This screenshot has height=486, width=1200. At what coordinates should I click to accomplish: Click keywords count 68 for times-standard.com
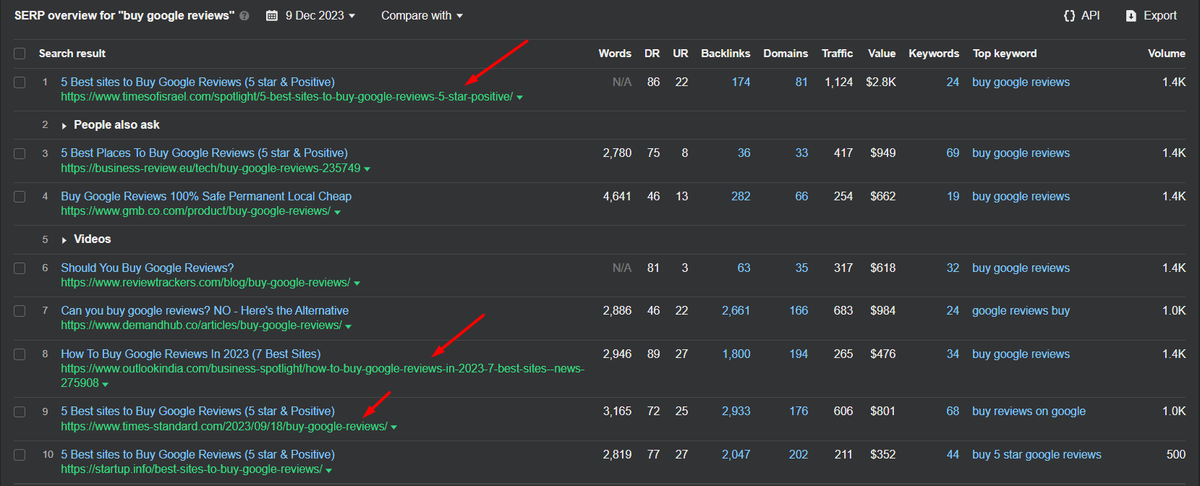(x=952, y=411)
